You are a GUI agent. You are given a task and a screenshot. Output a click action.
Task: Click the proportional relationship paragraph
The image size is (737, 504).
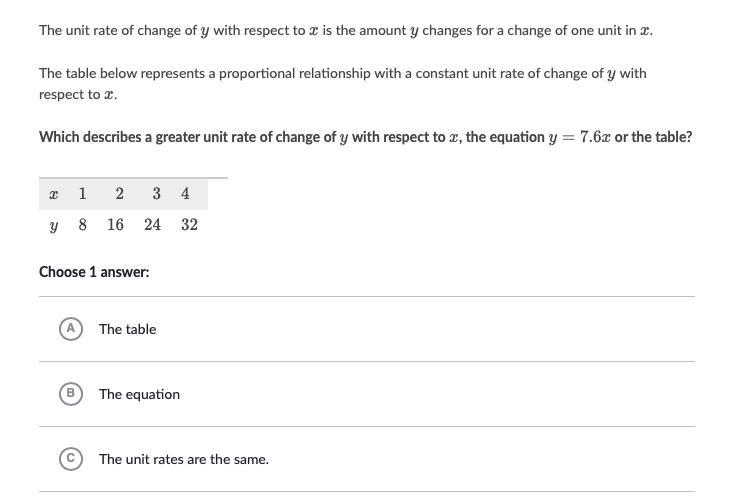342,84
